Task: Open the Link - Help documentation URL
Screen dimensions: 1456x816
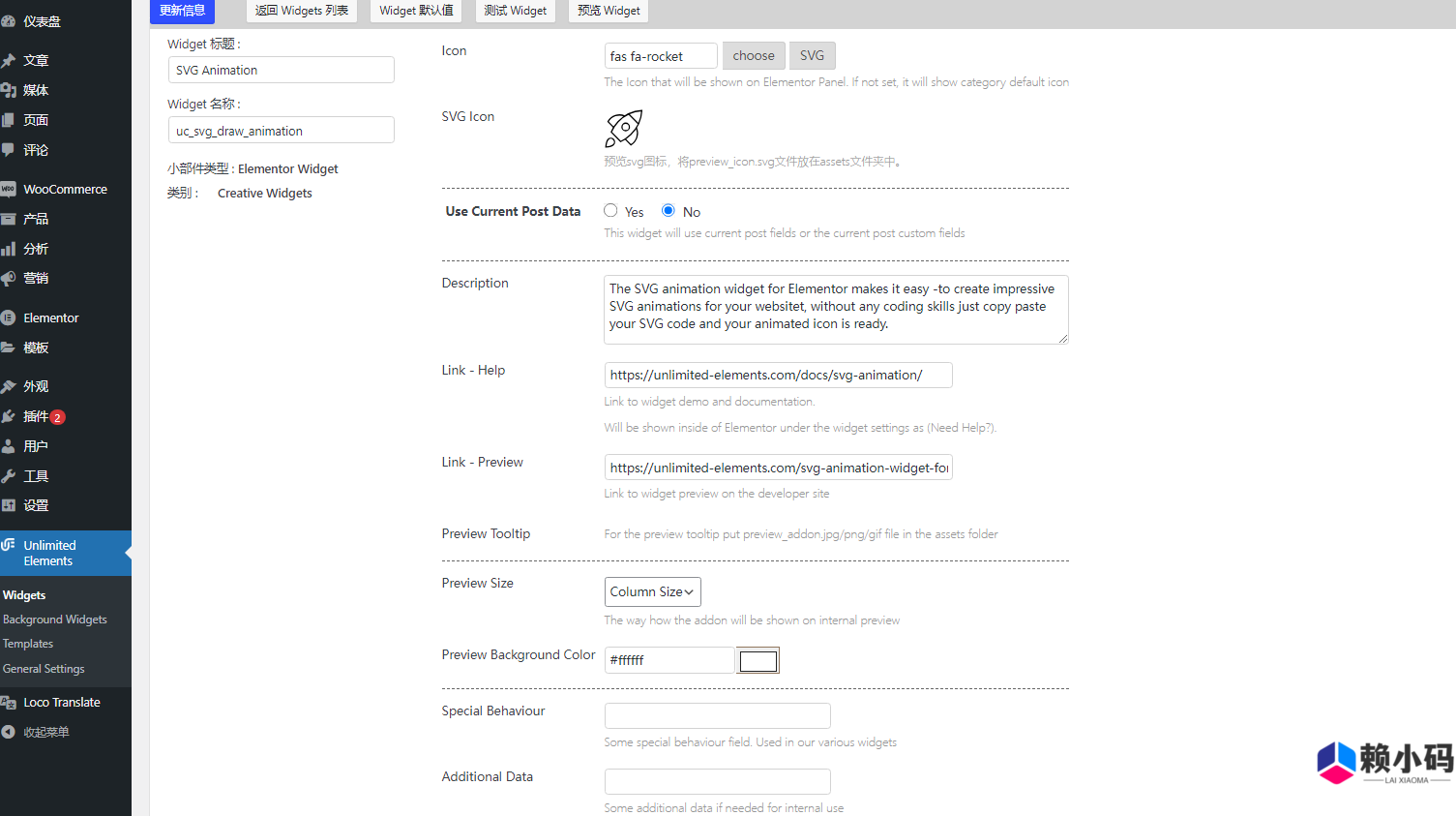Action: coord(777,375)
